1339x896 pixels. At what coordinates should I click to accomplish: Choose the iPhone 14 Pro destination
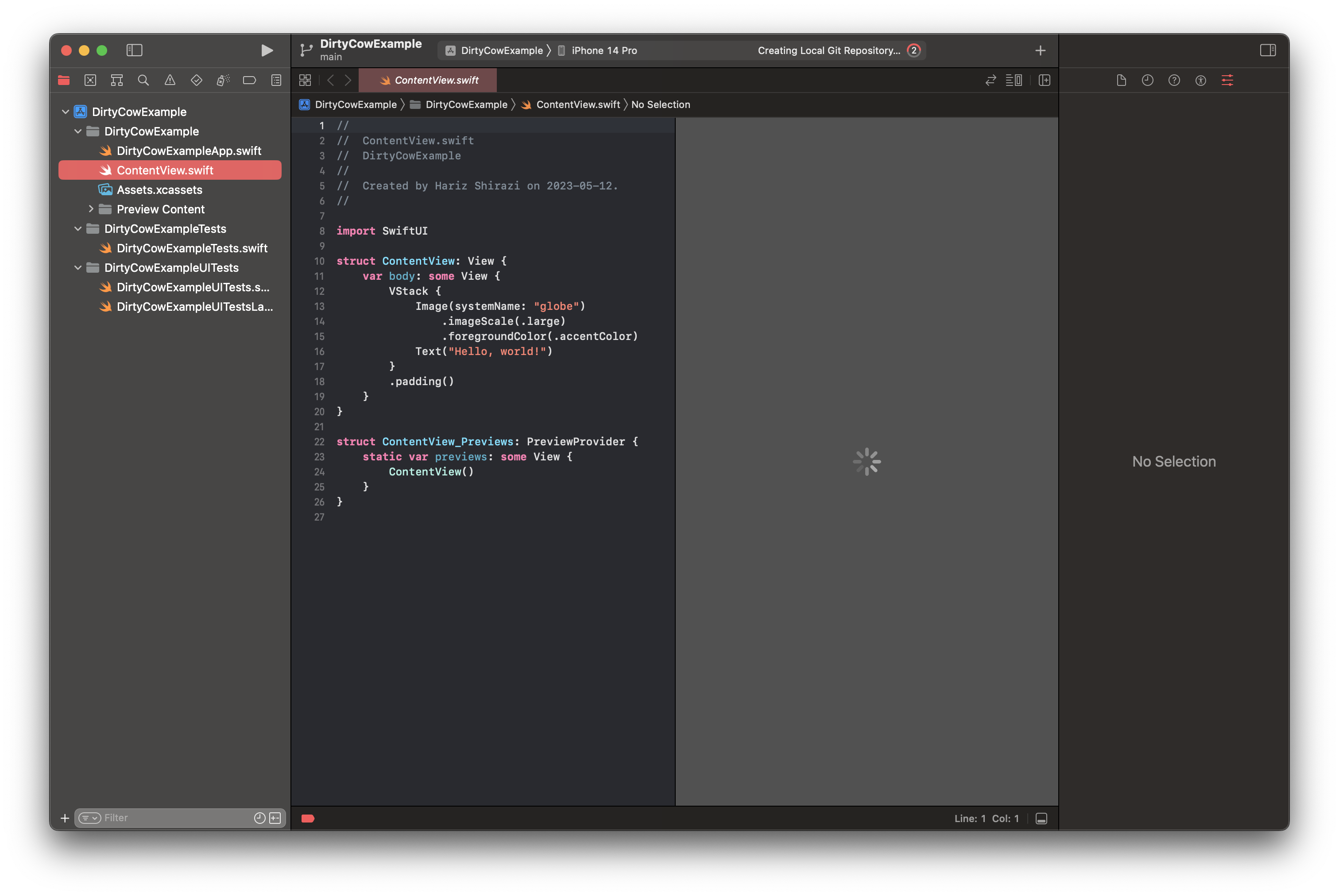point(597,50)
